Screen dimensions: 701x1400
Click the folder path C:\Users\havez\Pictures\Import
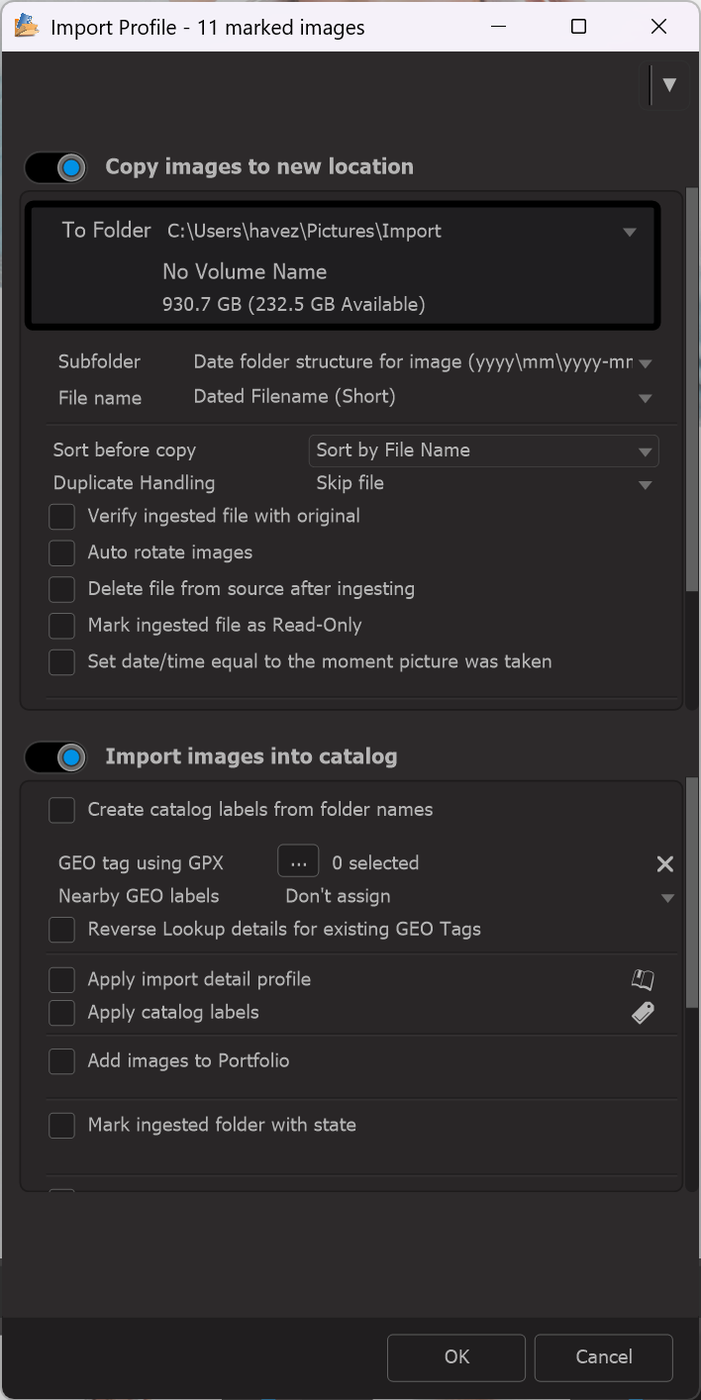coord(304,231)
